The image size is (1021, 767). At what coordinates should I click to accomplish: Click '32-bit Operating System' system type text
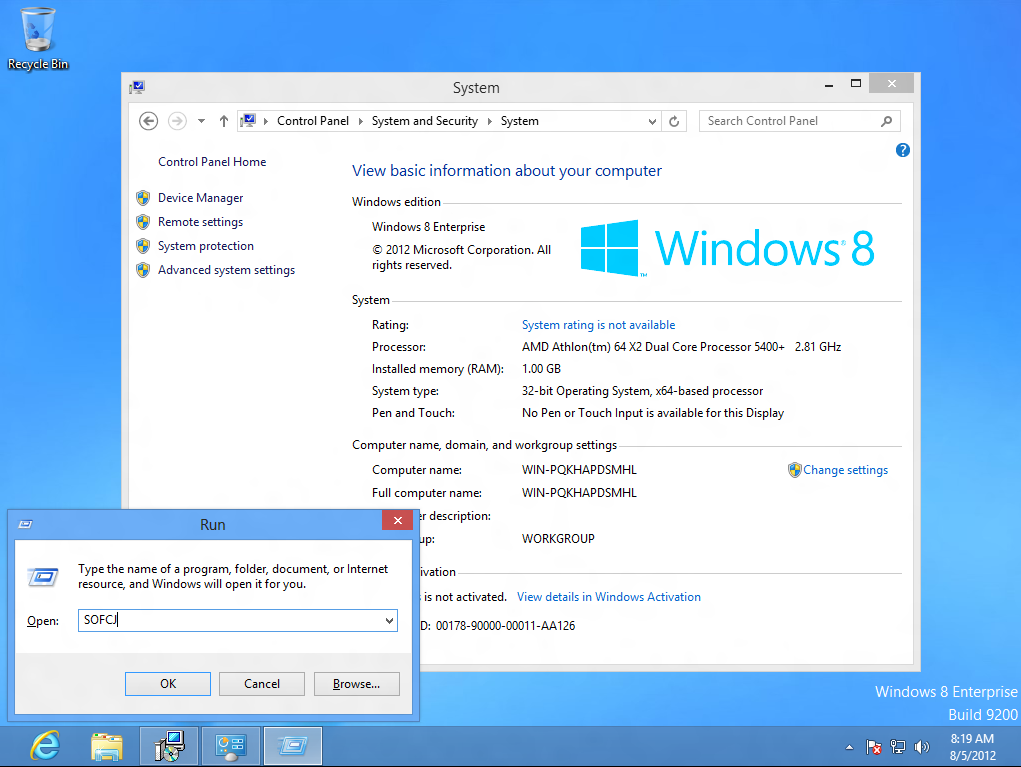(x=642, y=391)
